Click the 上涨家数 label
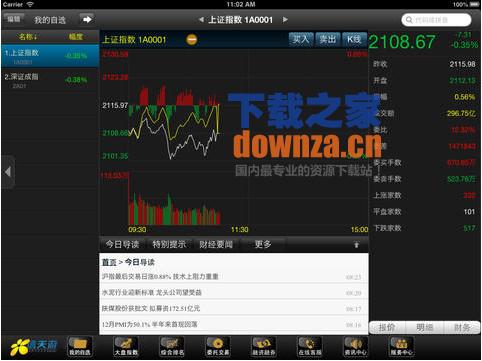Viewport: 482px width, 361px height. [x=387, y=195]
